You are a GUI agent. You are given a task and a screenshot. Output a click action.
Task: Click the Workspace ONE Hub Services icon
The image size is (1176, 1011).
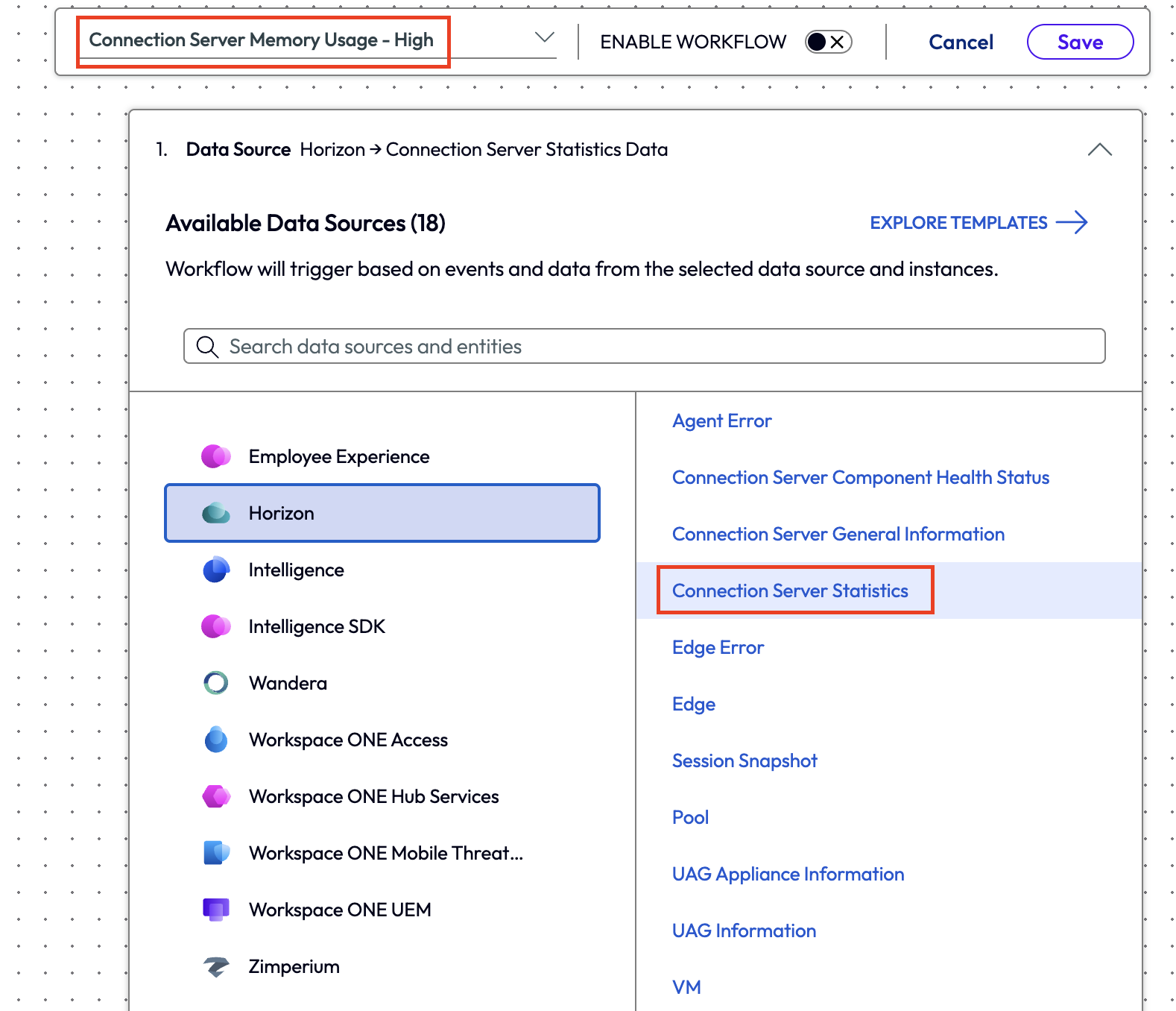click(x=216, y=796)
